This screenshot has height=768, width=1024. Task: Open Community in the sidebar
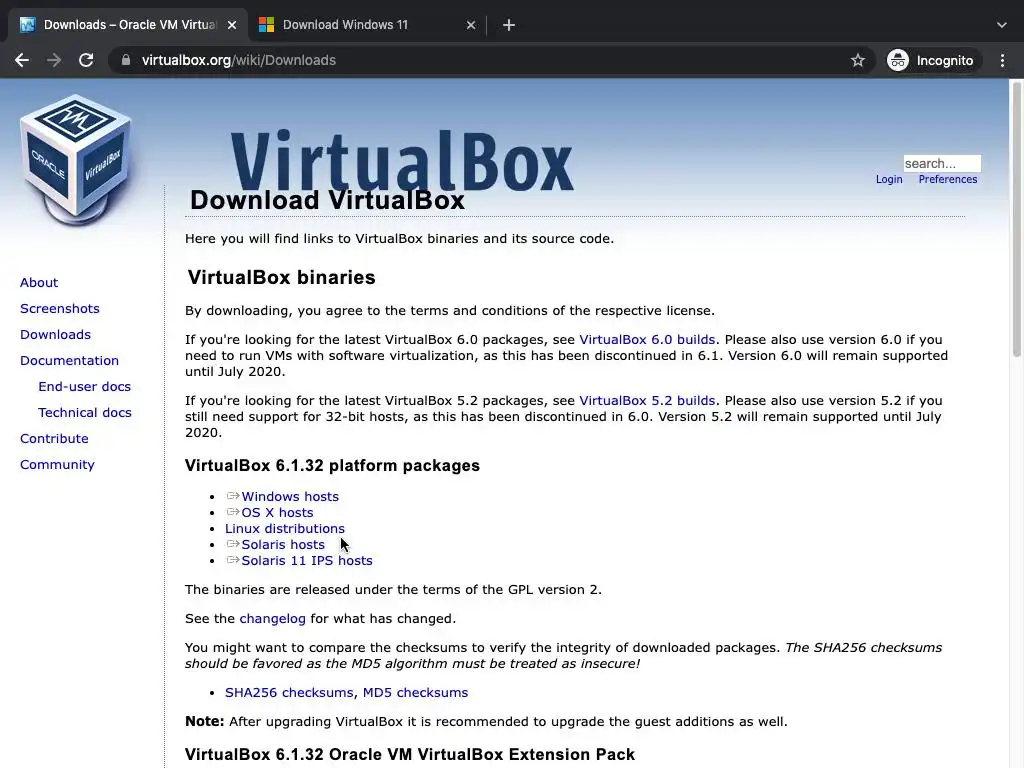(57, 465)
